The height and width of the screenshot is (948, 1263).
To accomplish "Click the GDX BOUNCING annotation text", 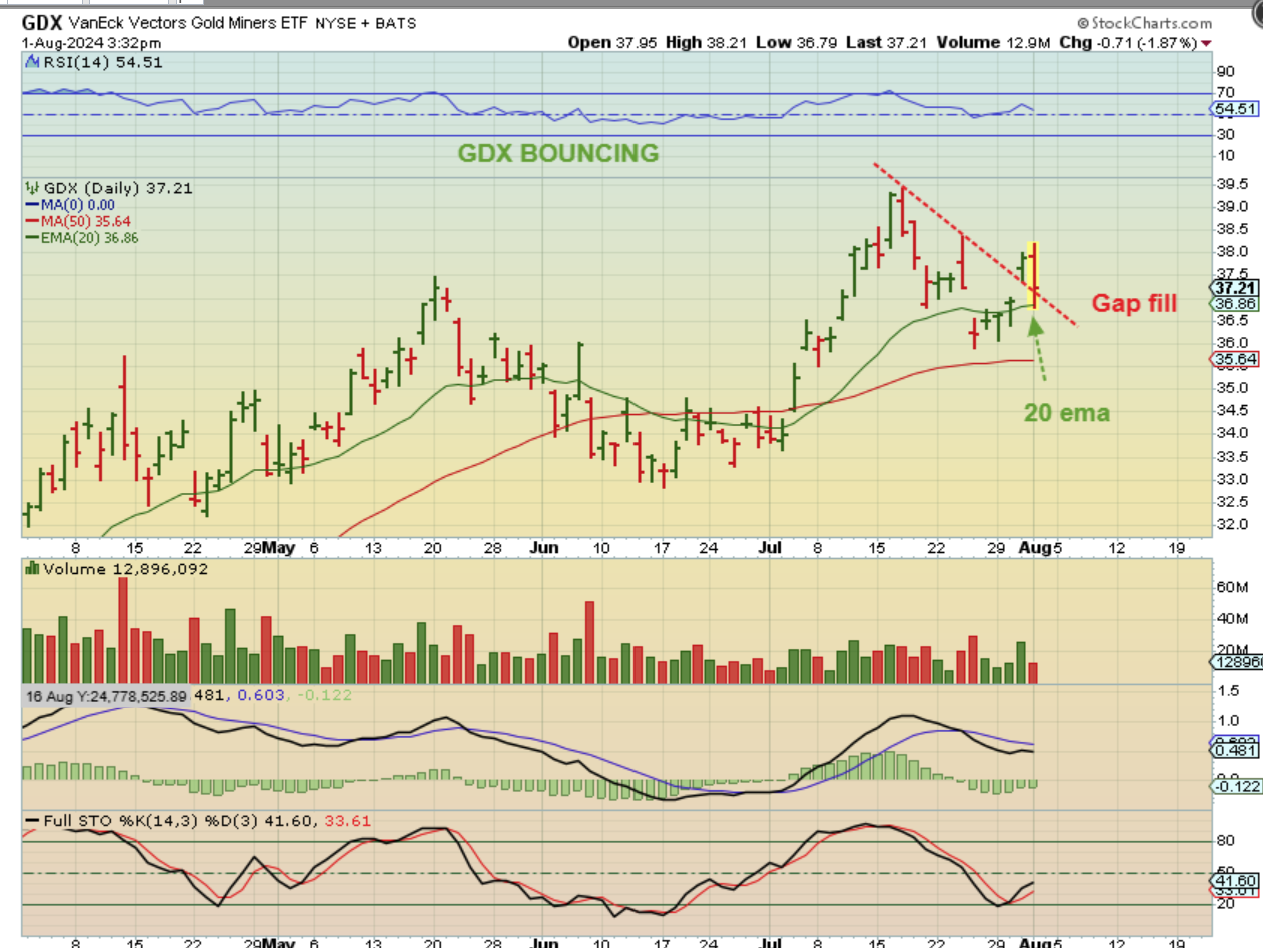I will pos(558,153).
